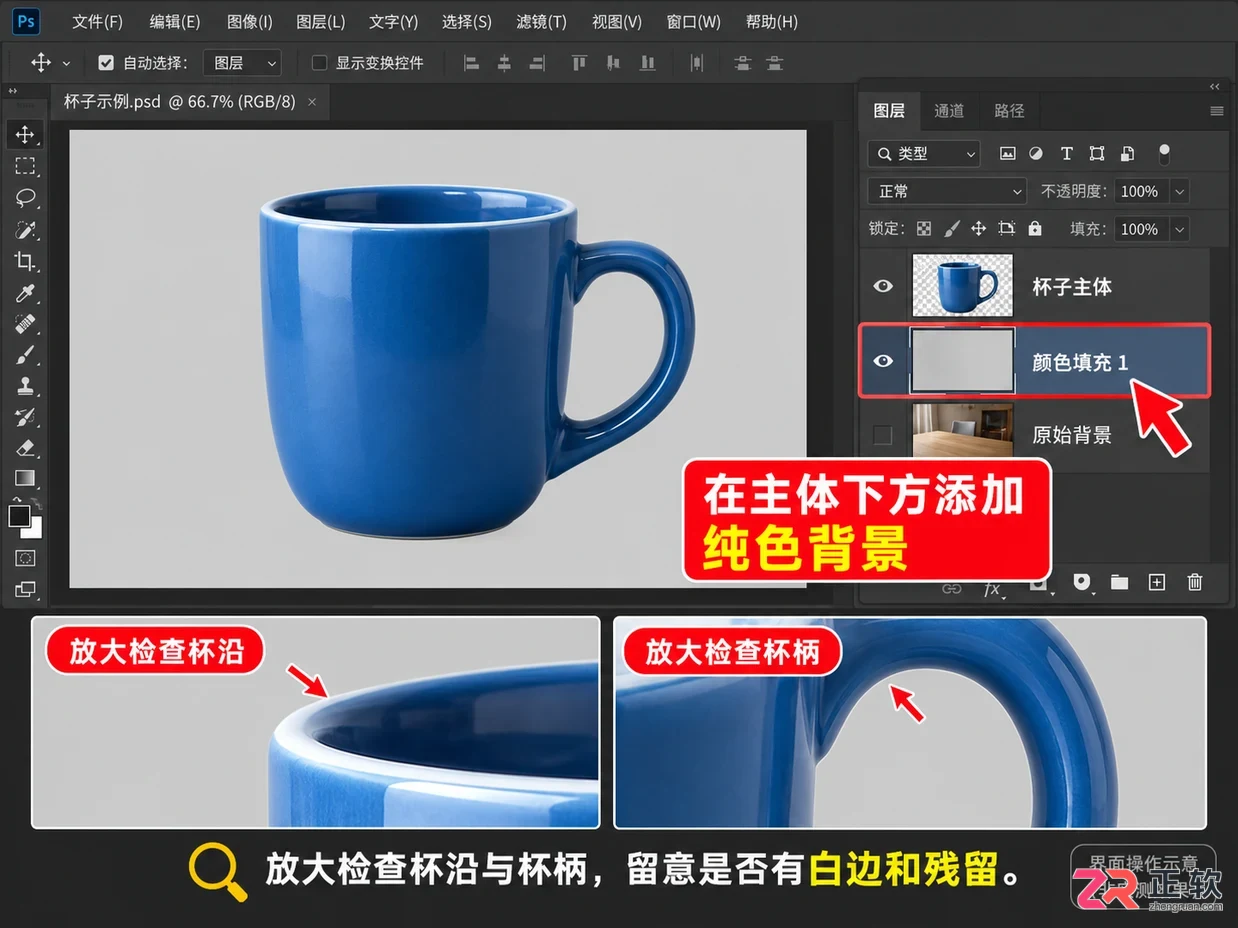Toggle the layer filter switch

(1163, 154)
